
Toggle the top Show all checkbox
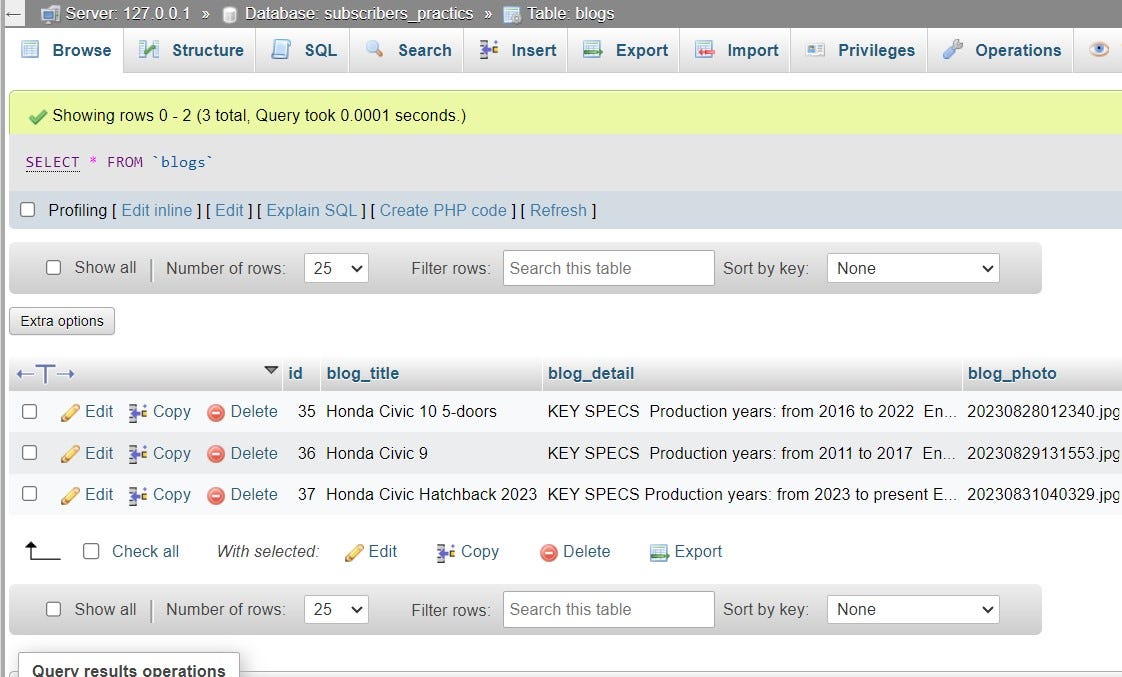(54, 268)
